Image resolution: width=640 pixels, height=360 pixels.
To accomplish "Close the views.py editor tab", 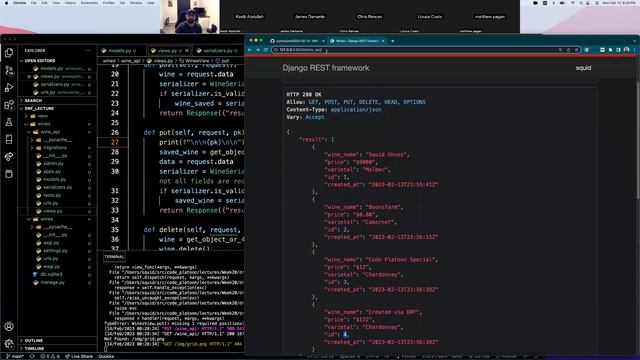I will pos(187,51).
